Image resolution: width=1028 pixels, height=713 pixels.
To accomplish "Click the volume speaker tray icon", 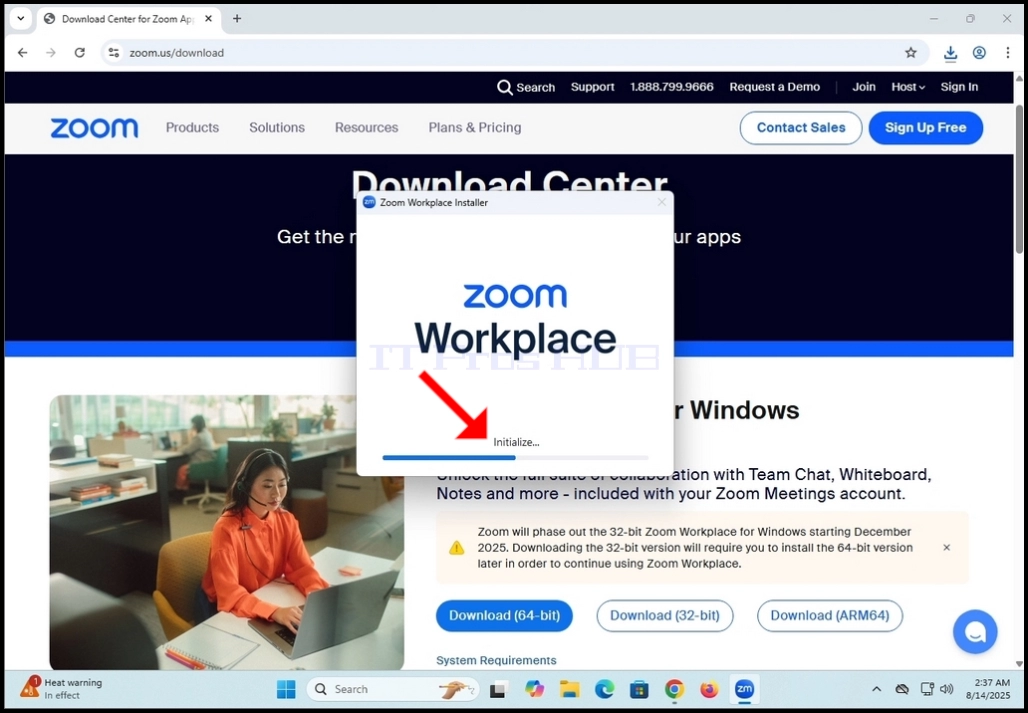I will click(x=946, y=689).
